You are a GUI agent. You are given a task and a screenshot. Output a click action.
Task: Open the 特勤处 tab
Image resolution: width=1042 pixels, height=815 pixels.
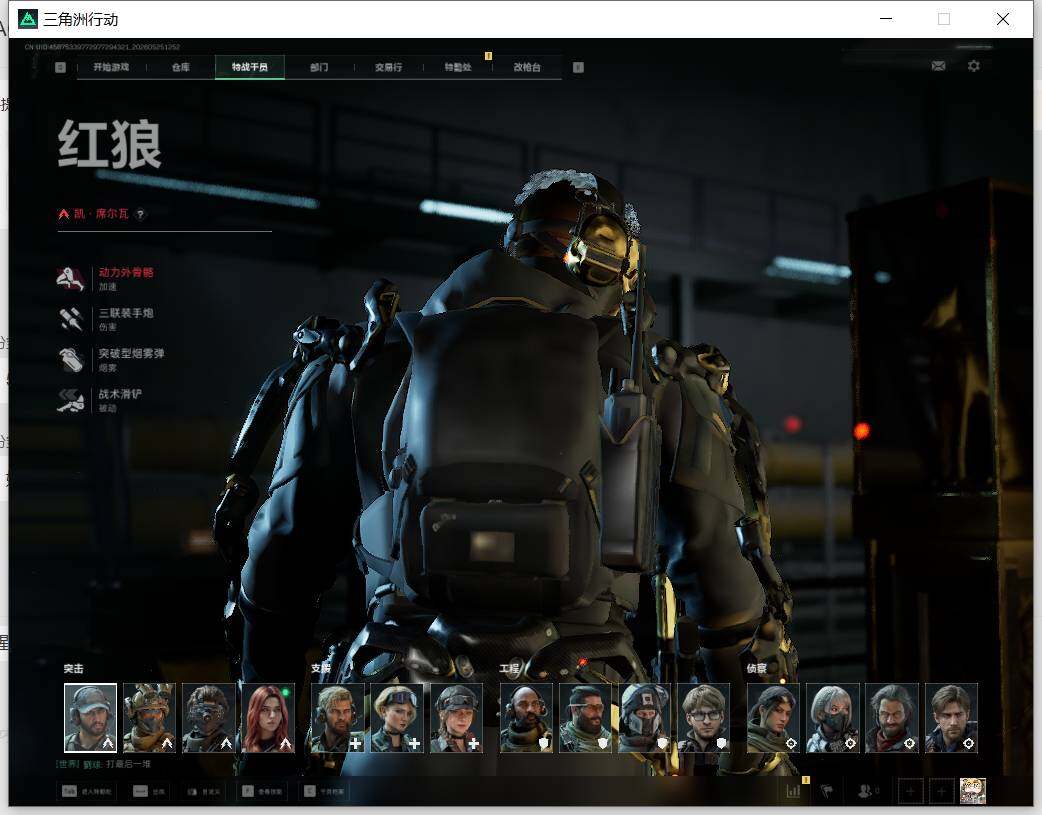(458, 67)
